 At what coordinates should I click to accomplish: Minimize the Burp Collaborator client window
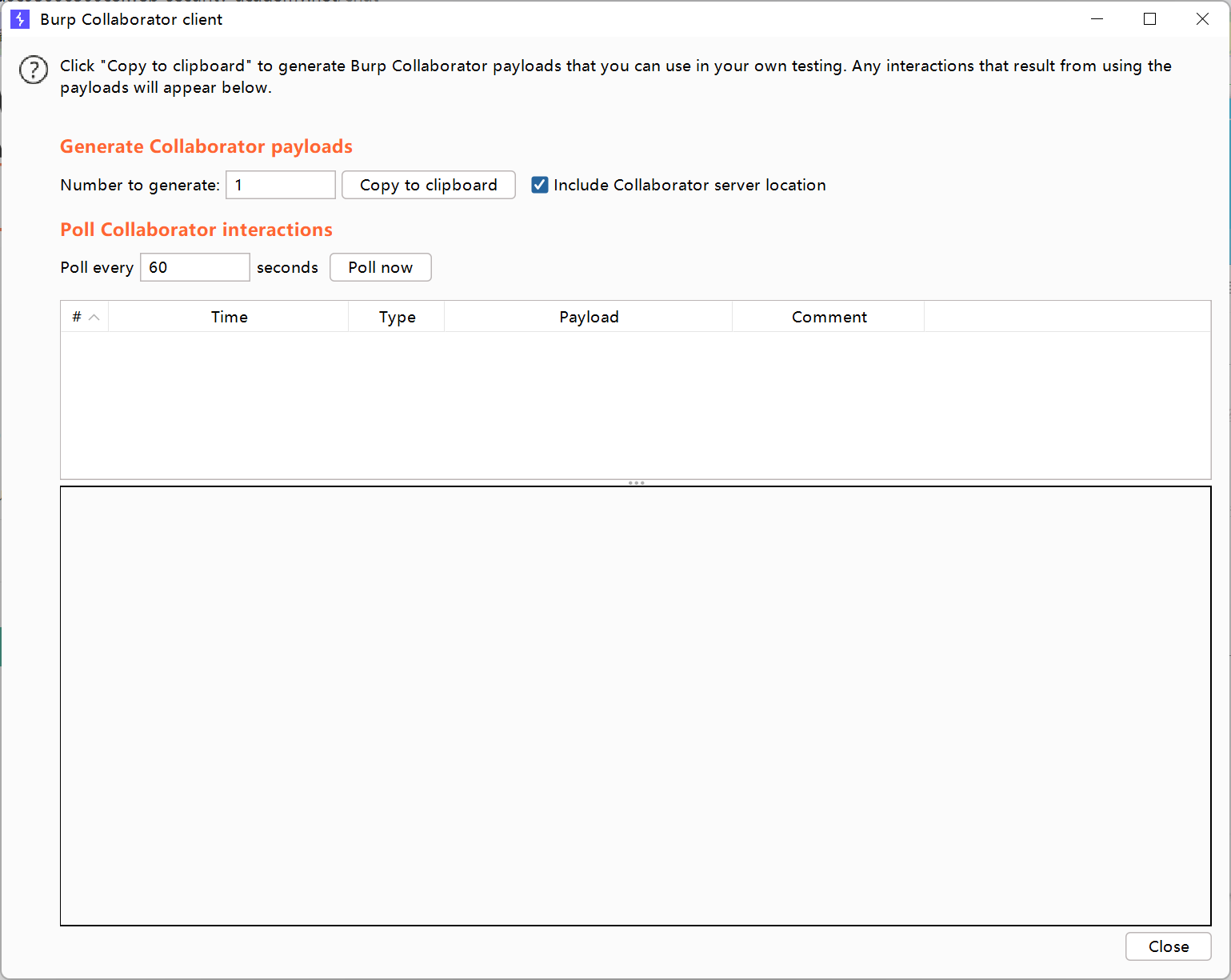coord(1097,19)
